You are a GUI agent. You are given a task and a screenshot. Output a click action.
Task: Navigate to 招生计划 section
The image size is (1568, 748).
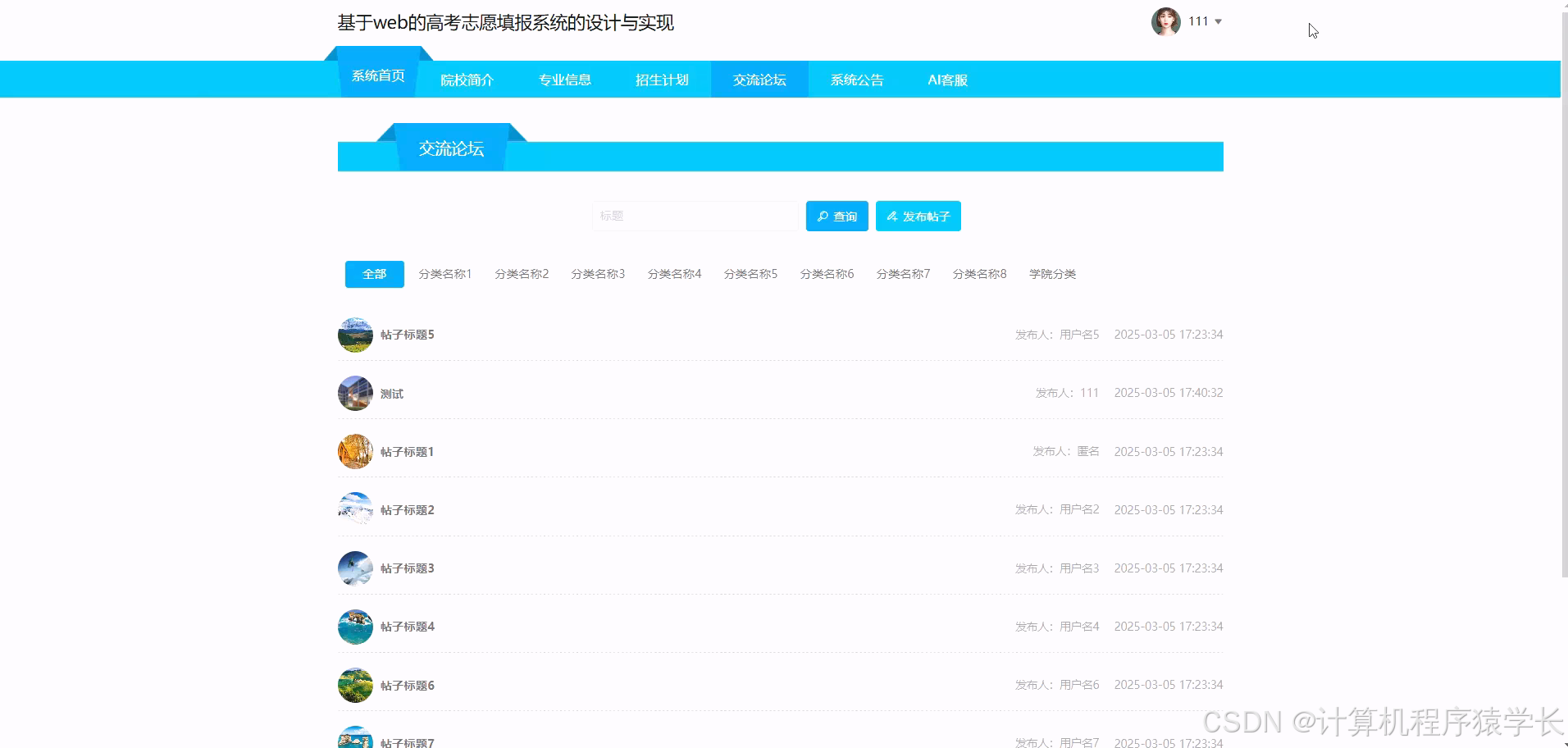(661, 79)
